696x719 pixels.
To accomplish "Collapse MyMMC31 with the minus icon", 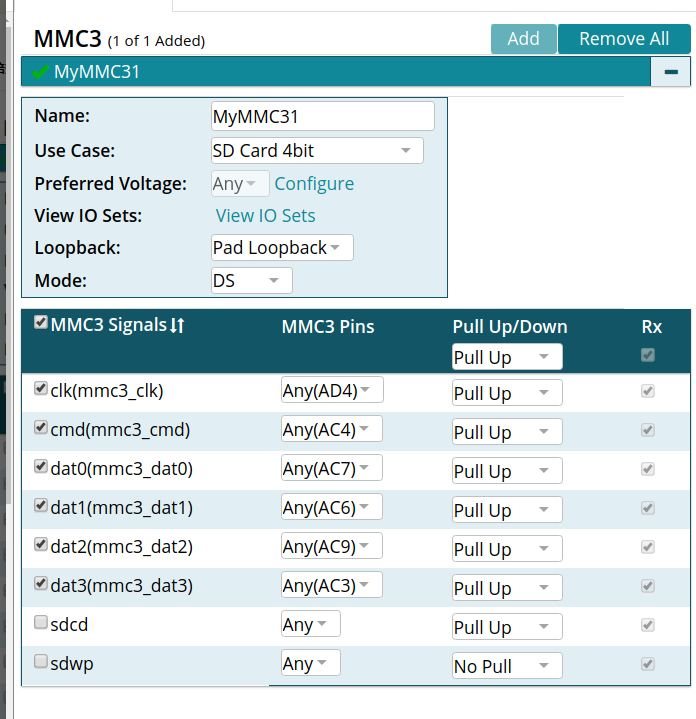I will [x=670, y=72].
